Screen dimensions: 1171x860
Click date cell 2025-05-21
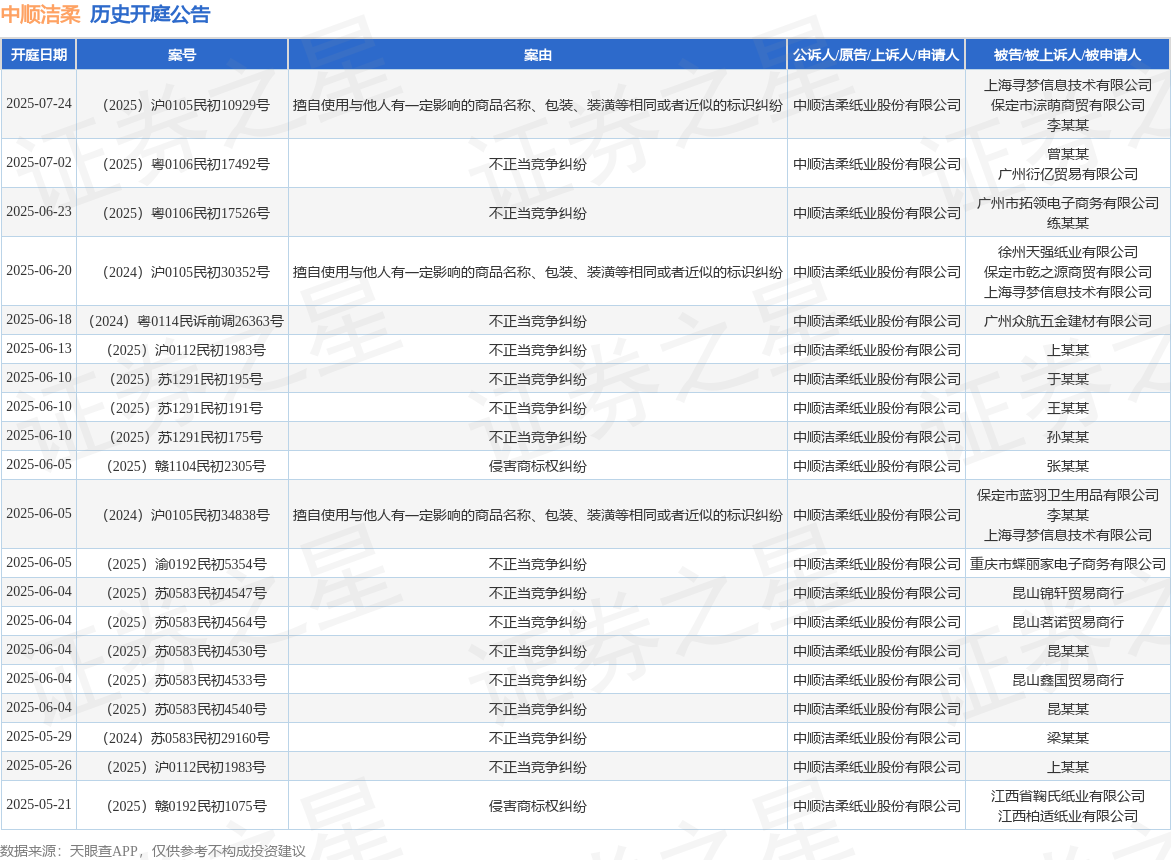(x=39, y=805)
